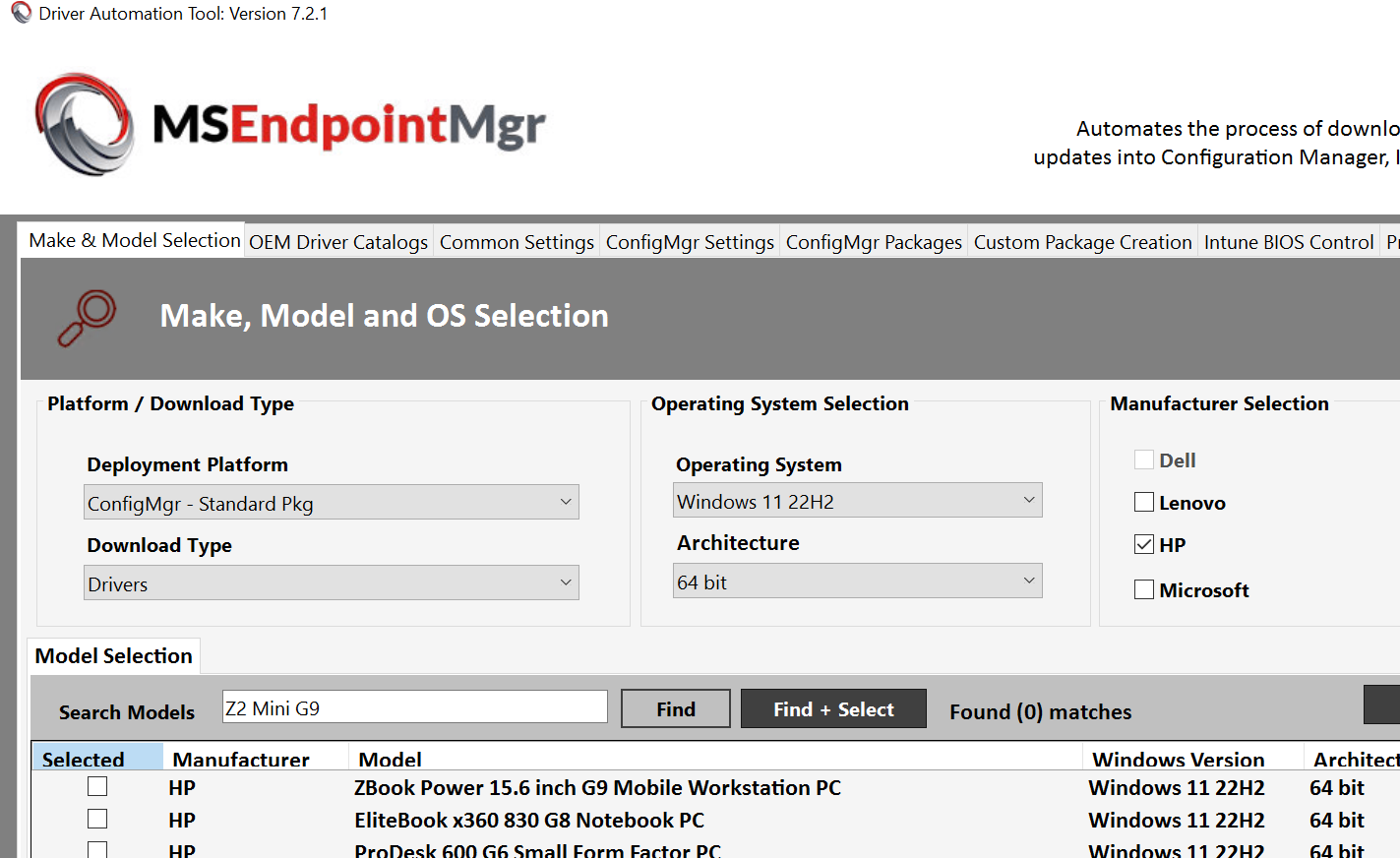Switch to the ConfigMgr Packages tab

(873, 241)
